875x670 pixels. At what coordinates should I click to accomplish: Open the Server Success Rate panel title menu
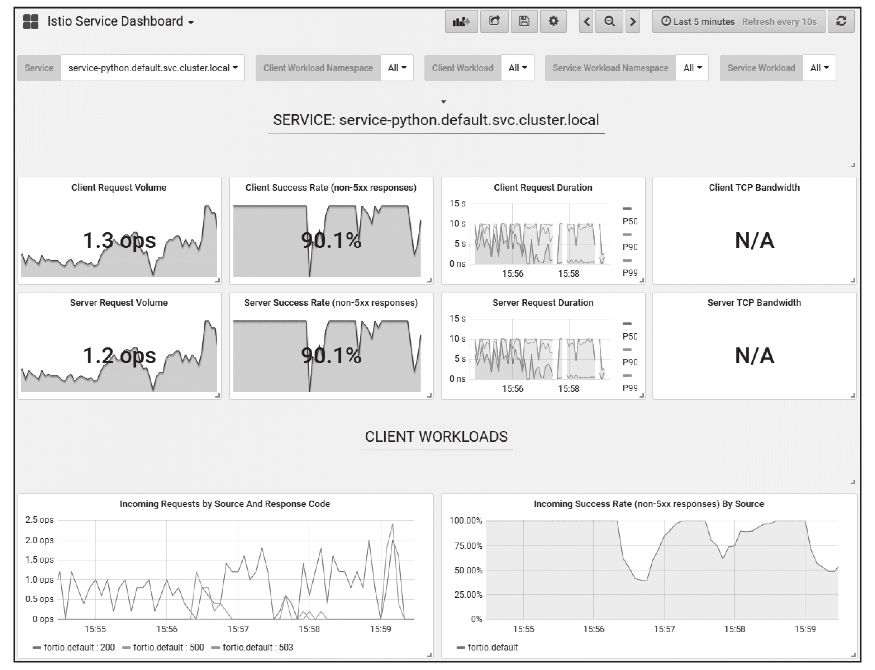330,302
